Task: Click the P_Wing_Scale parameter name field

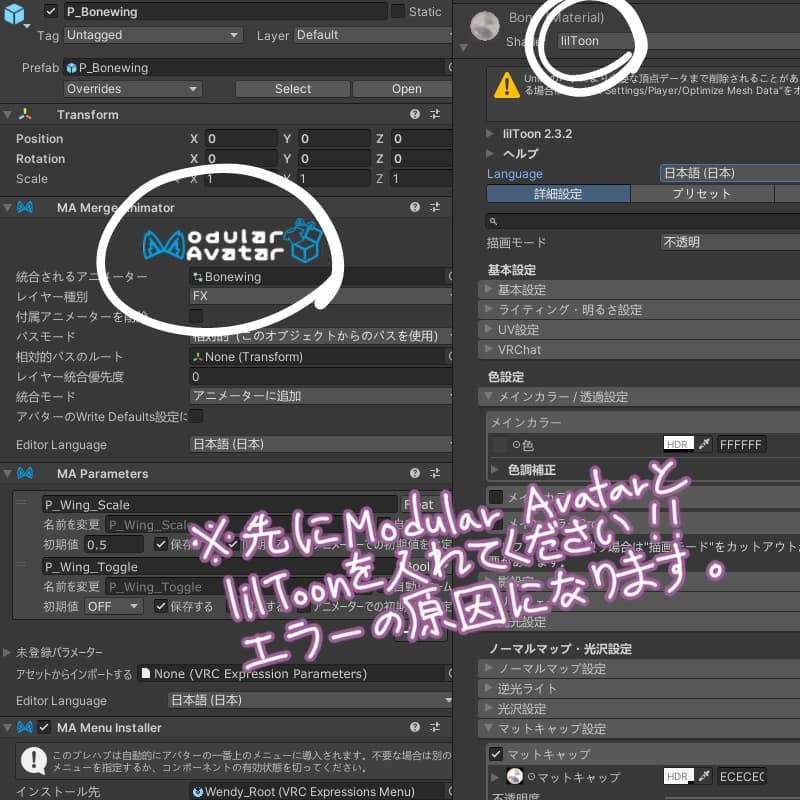Action: [x=220, y=505]
